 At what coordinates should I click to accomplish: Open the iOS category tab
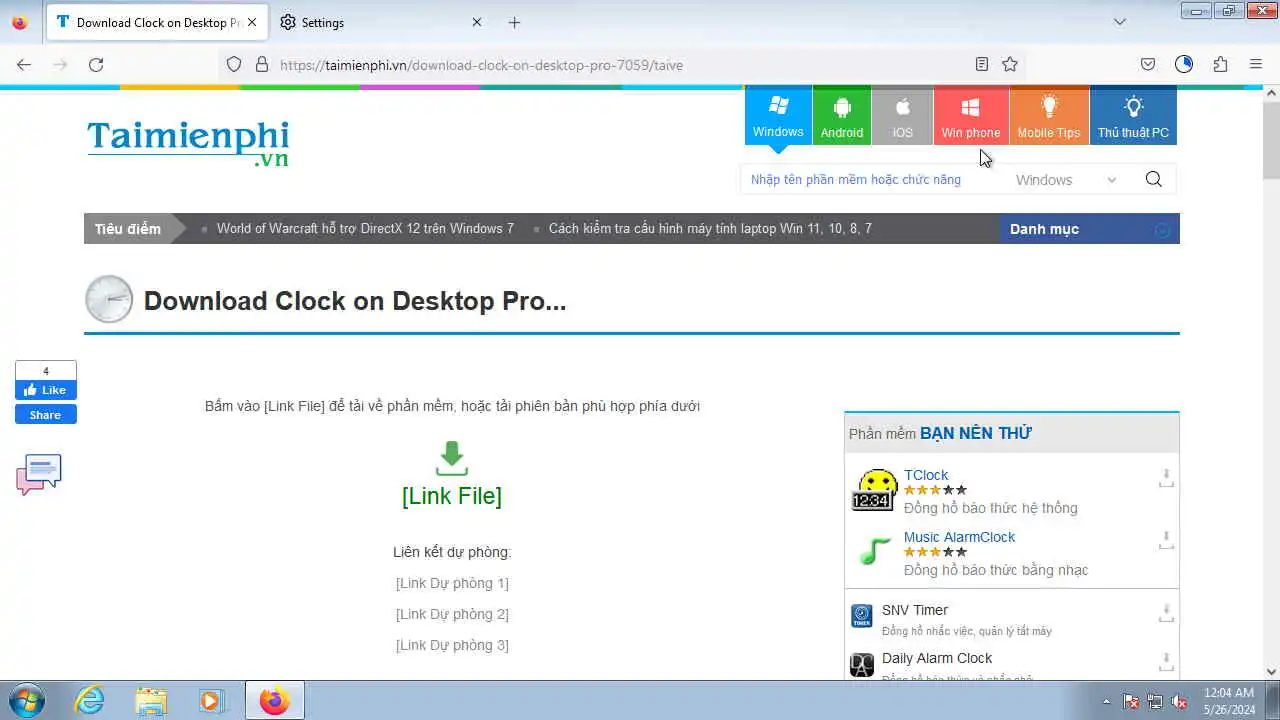pos(902,116)
